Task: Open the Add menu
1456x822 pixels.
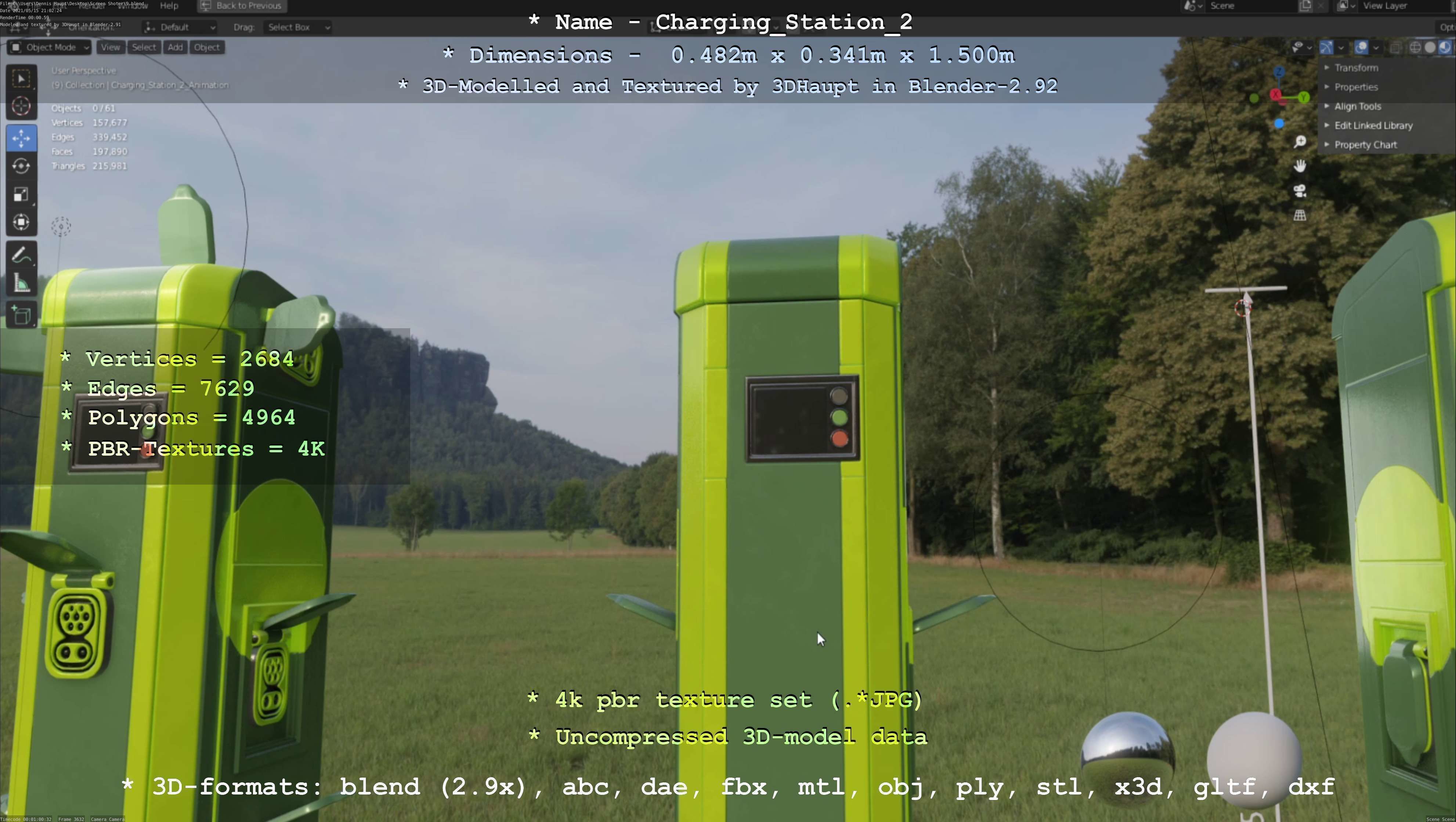Action: pos(175,47)
